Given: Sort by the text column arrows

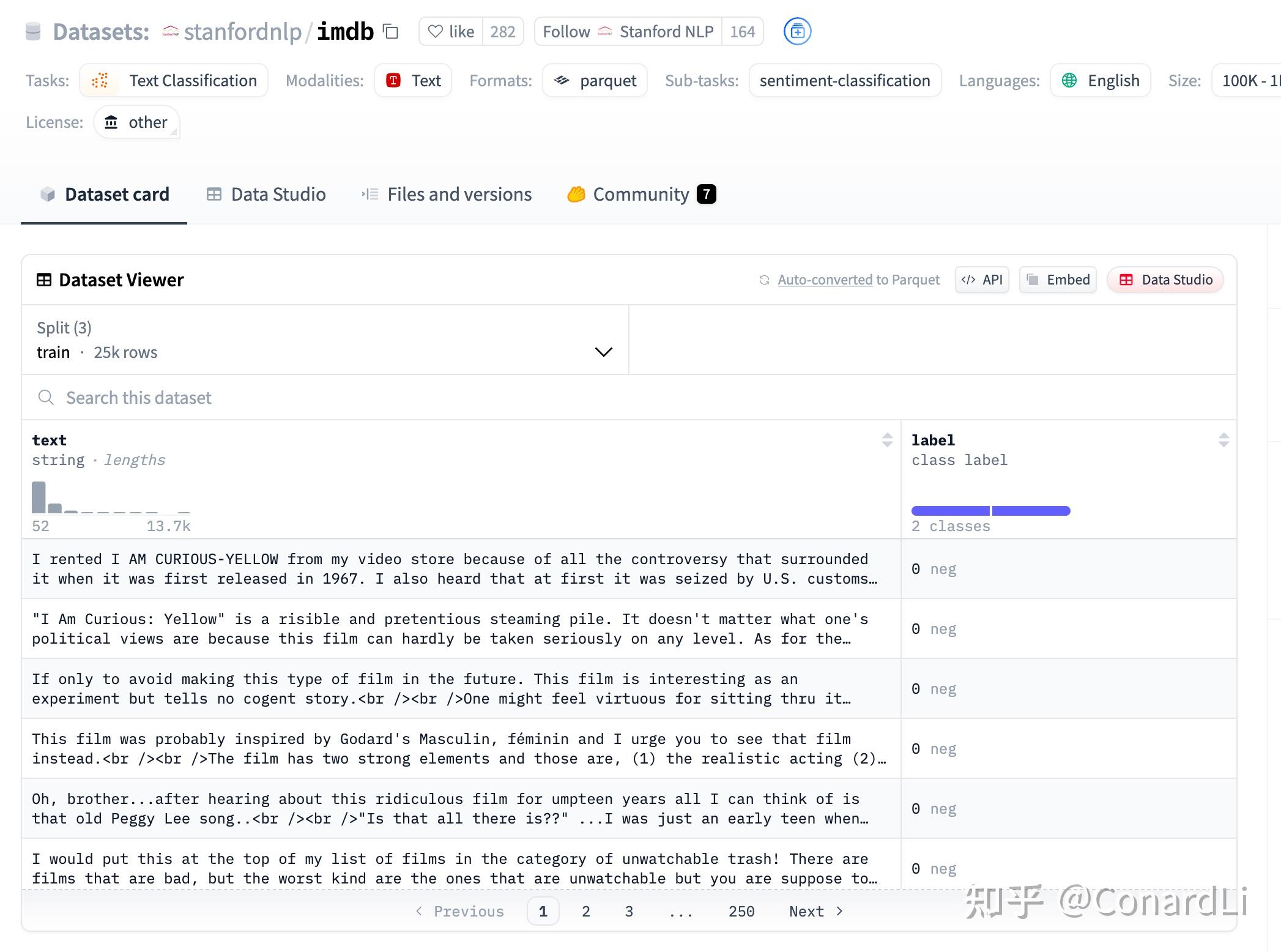Looking at the screenshot, I should (887, 440).
